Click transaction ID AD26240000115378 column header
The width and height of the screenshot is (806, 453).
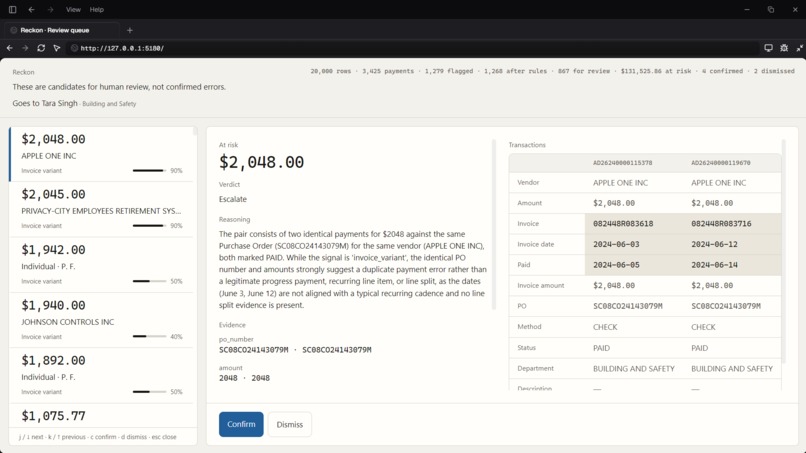pos(622,163)
